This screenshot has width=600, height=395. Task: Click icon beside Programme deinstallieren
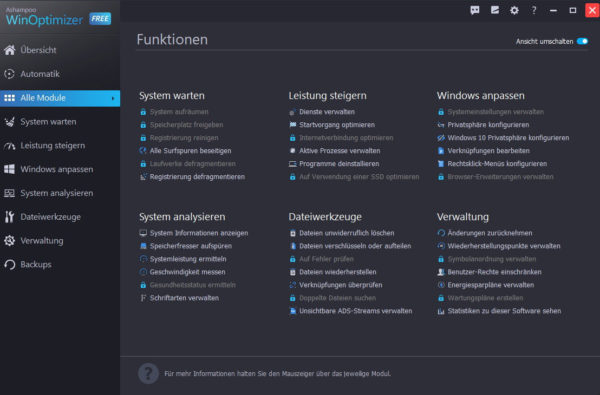point(292,164)
